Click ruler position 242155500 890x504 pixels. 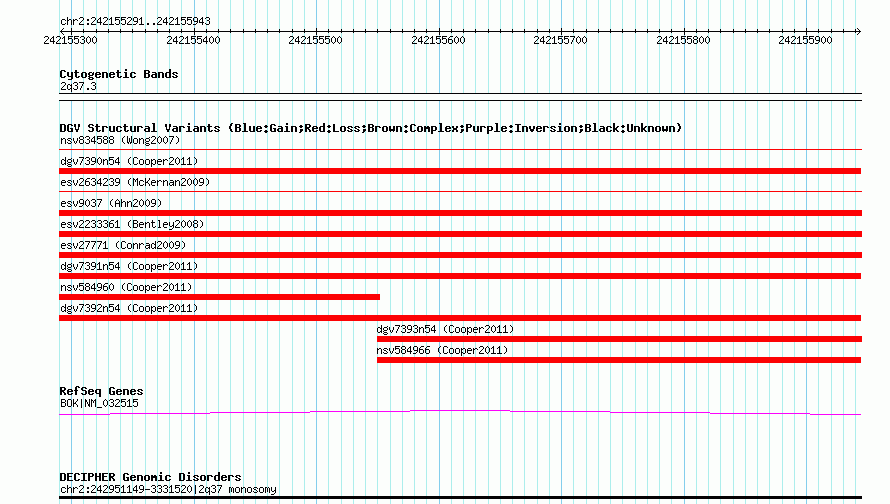[316, 40]
